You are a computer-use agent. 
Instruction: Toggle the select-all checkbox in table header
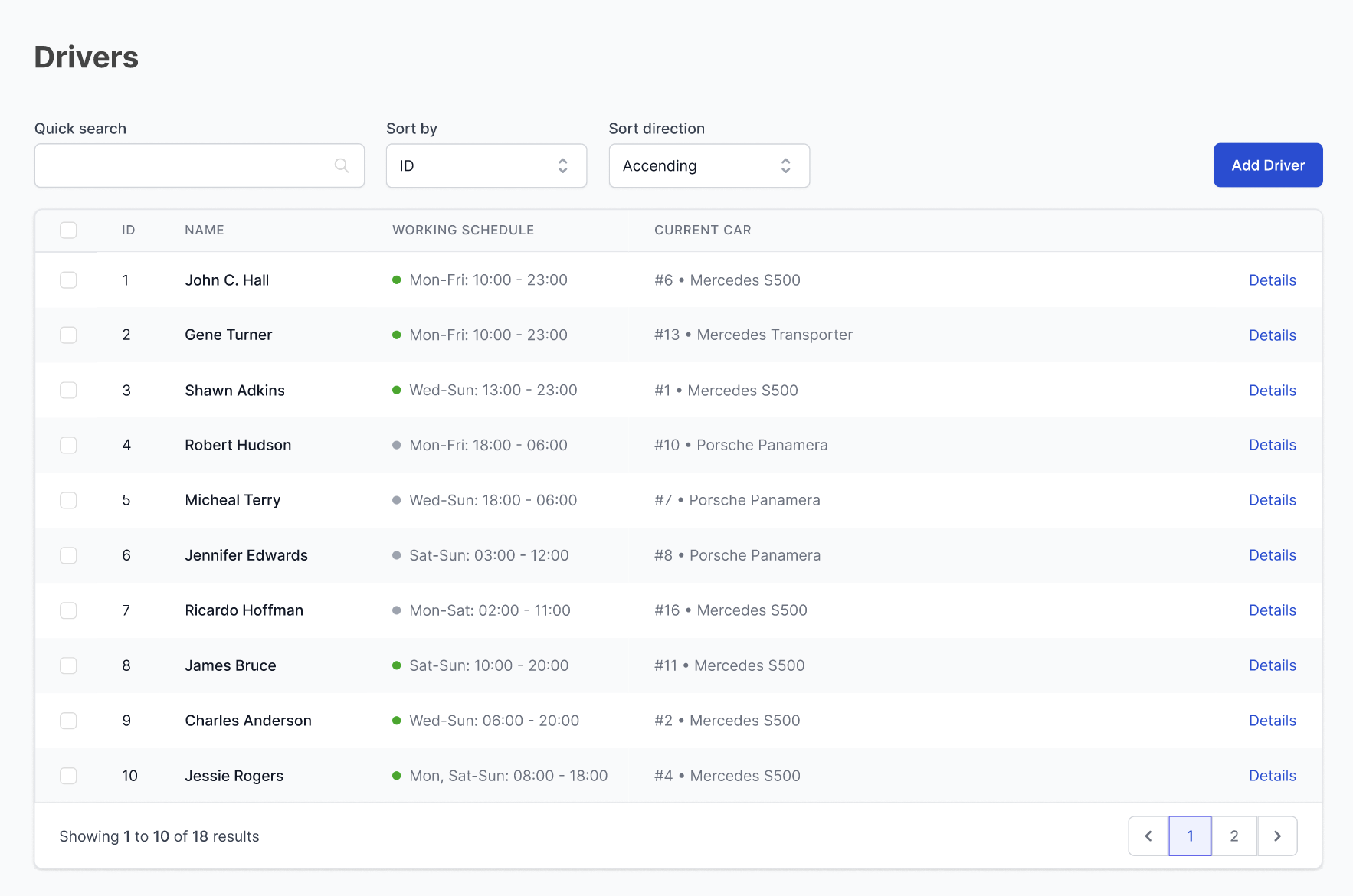coord(68,230)
